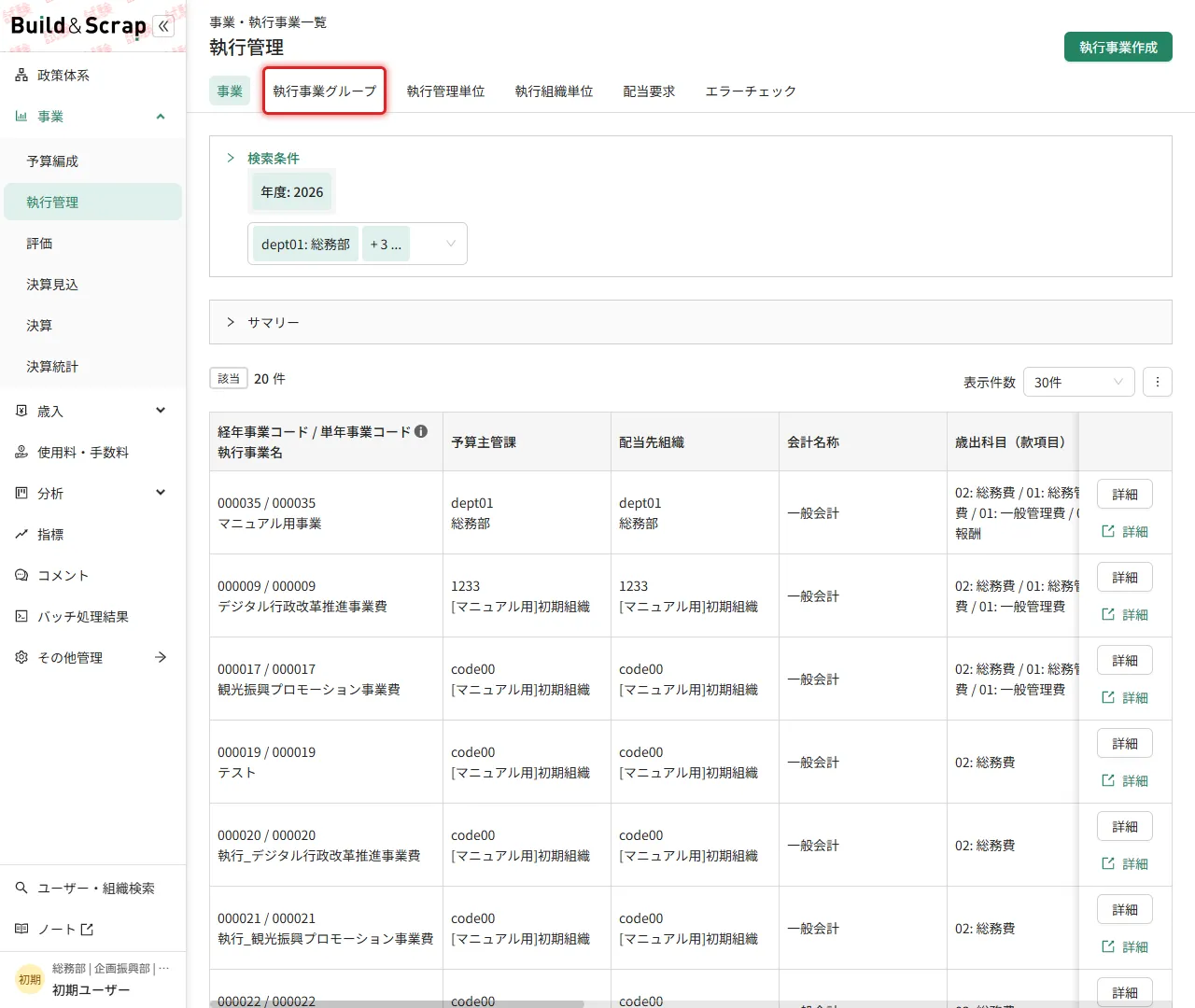Click the +3 ... department overflow tag
Image resolution: width=1195 pixels, height=1008 pixels.
tap(386, 245)
